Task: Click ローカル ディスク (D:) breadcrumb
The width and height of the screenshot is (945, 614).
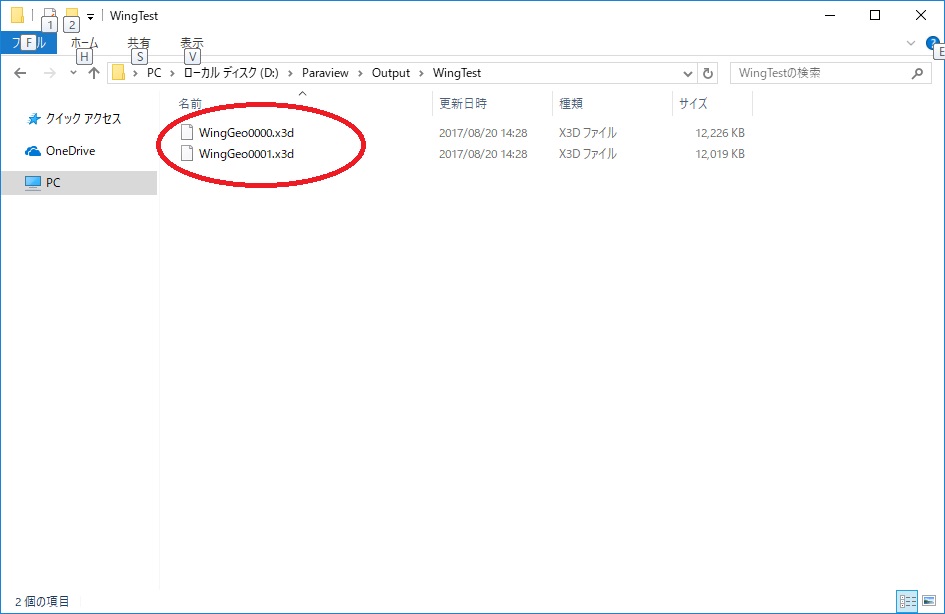Action: click(231, 73)
